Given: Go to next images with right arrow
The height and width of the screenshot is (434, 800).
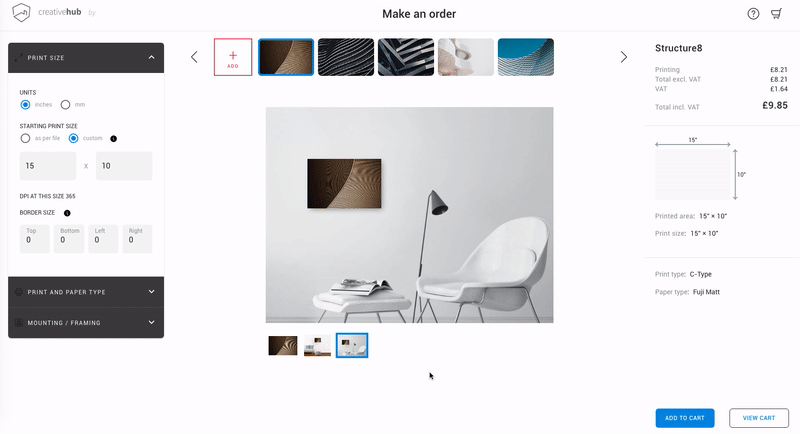Looking at the screenshot, I should 623,57.
